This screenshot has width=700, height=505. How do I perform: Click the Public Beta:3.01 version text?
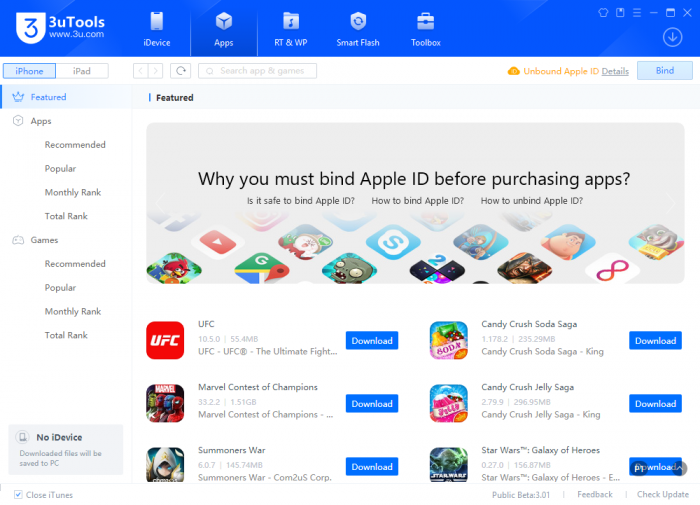pos(521,495)
